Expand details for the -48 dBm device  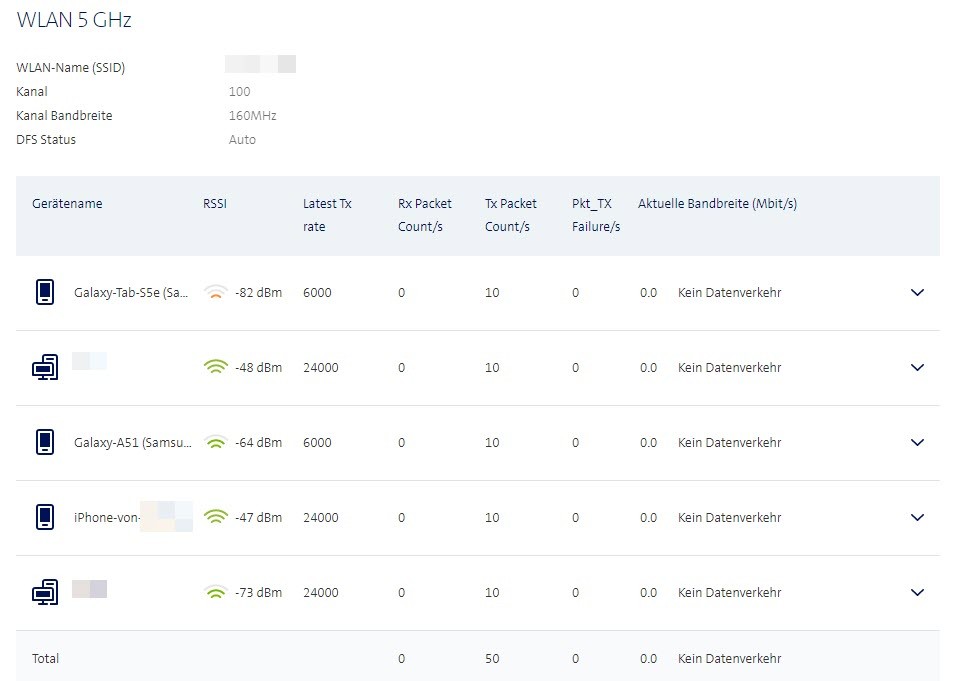[x=917, y=368]
